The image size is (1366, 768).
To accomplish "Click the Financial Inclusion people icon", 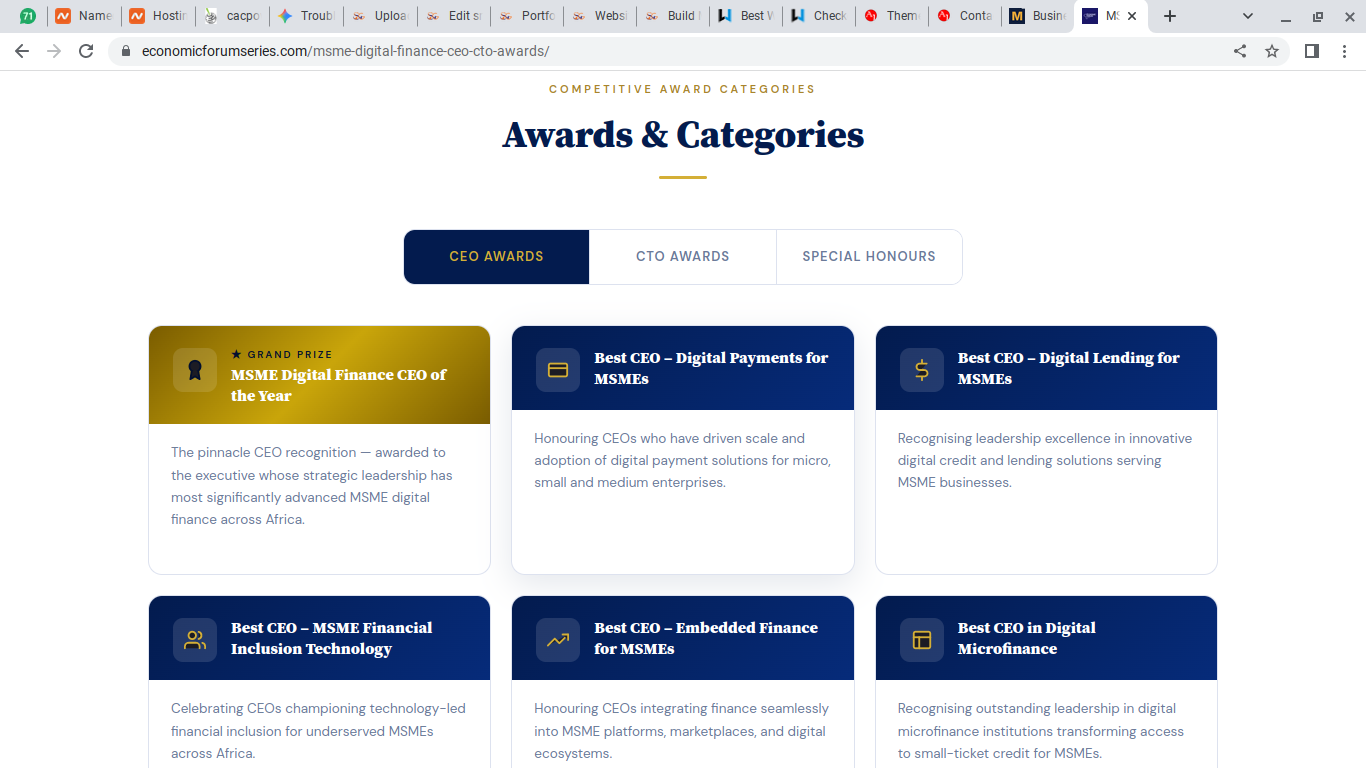I will tap(195, 640).
